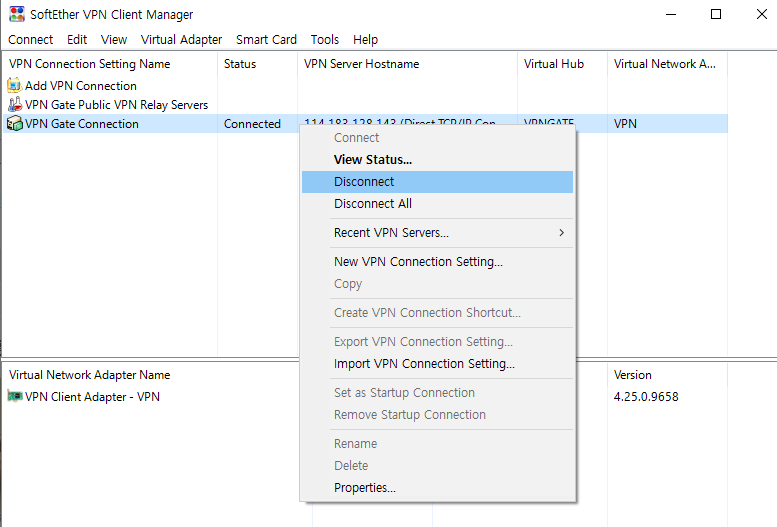This screenshot has height=527, width=777.
Task: Click the grayed Copy menu entry
Action: (x=437, y=284)
